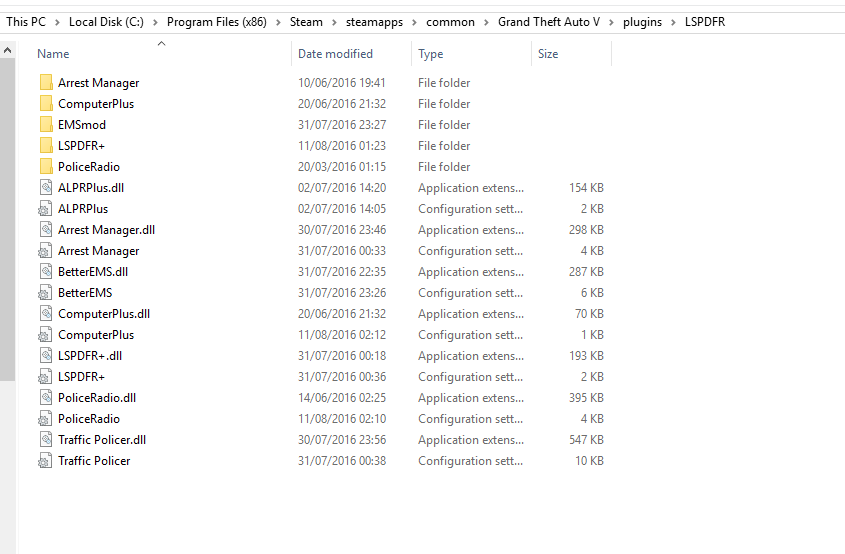Select the ComputerPlus.dll file name
This screenshot has width=845, height=554.
[104, 314]
